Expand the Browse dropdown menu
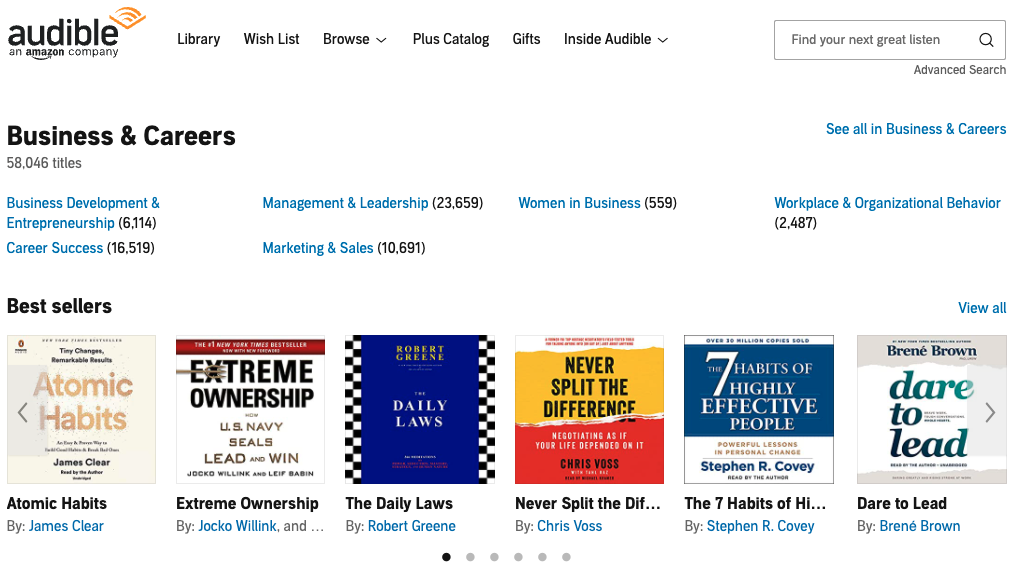 [x=354, y=39]
